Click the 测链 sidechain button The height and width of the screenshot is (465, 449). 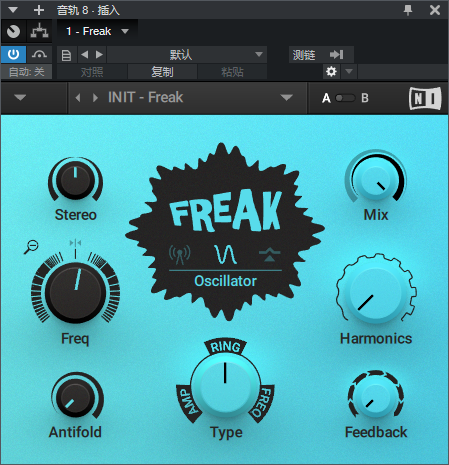(304, 54)
